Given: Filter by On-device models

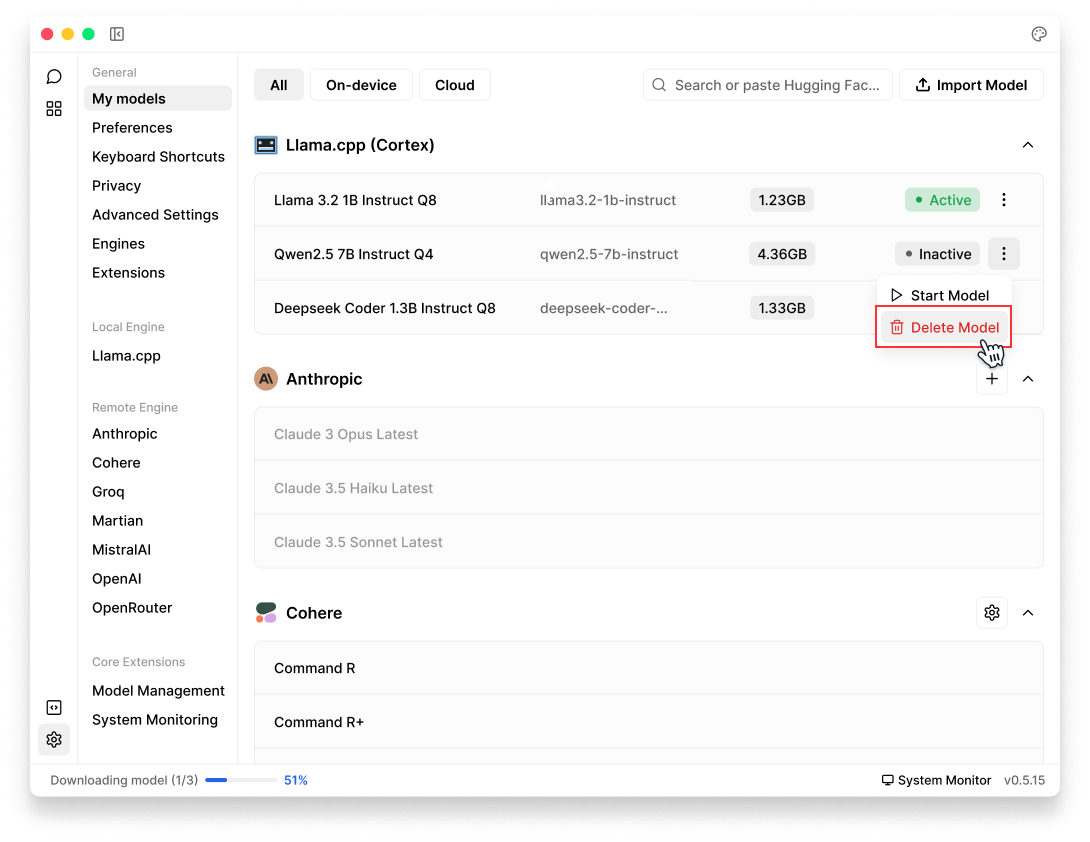Looking at the screenshot, I should (361, 85).
